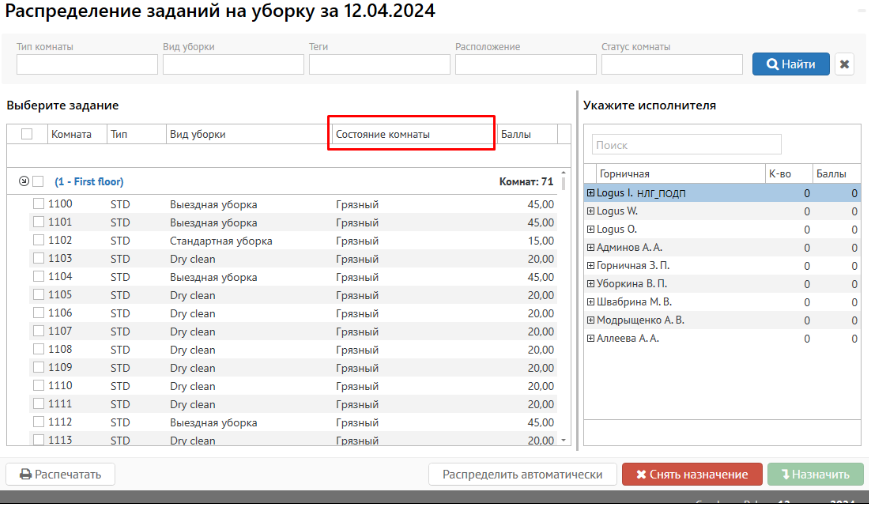Expand the Модрыщенко А. В. row
The height and width of the screenshot is (506, 869).
pos(591,320)
